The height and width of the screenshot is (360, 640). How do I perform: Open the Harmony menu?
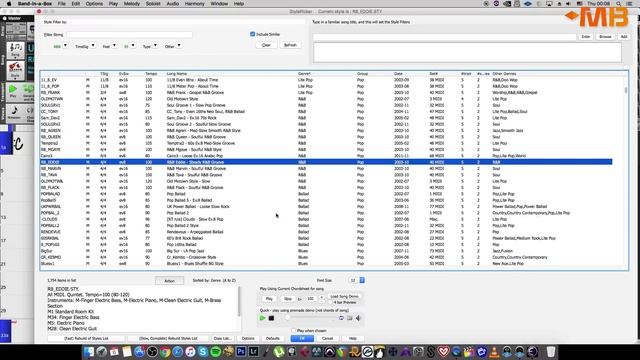coord(195,4)
